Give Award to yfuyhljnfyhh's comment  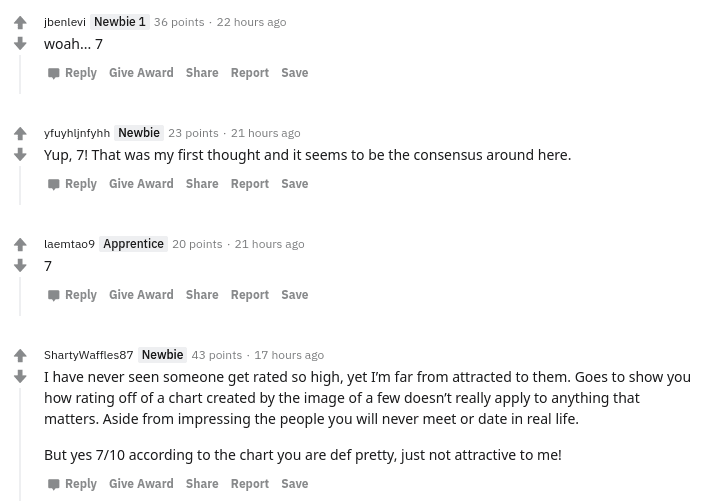[x=141, y=184]
